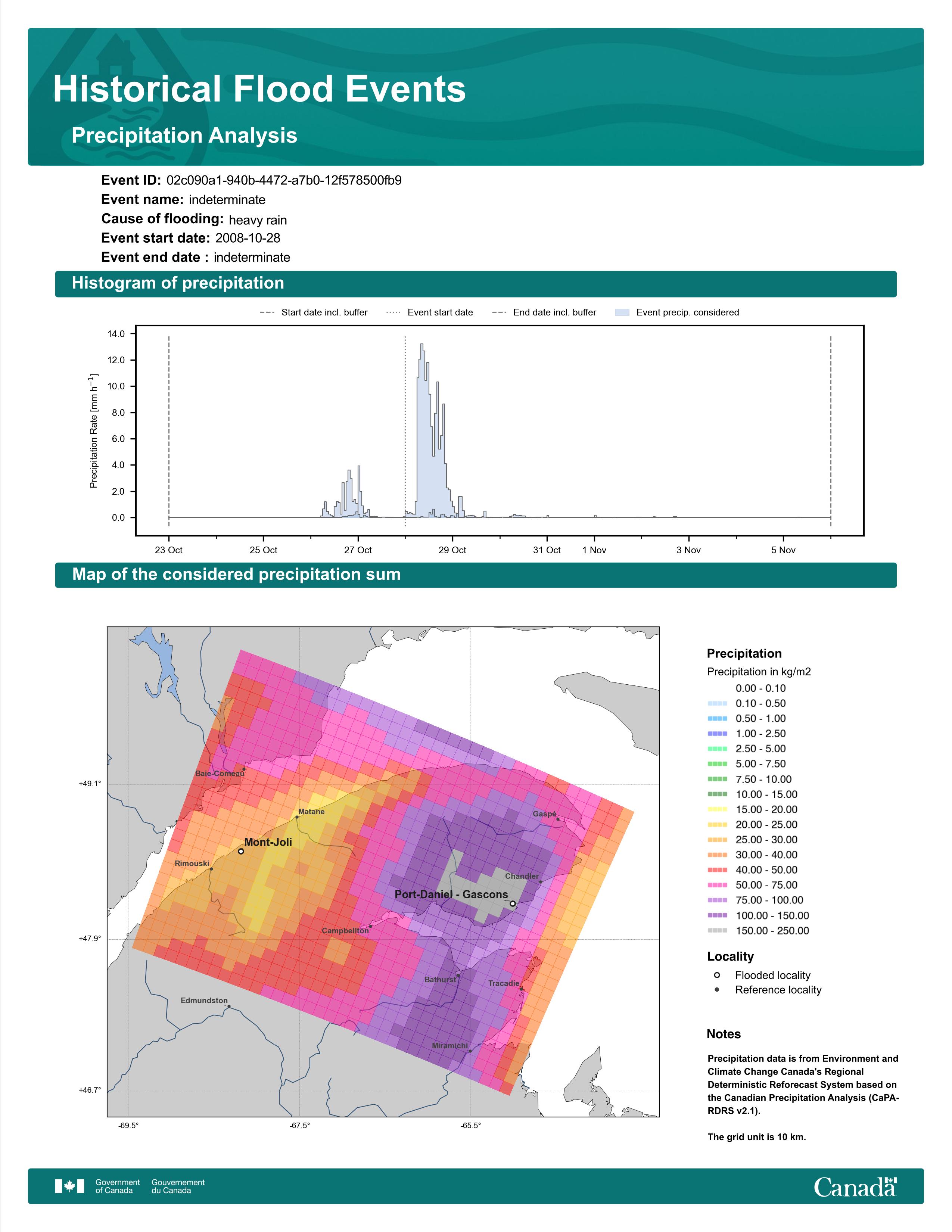Screen dimensions: 952x1232
Task: Click the Notes heading
Action: (x=724, y=1034)
